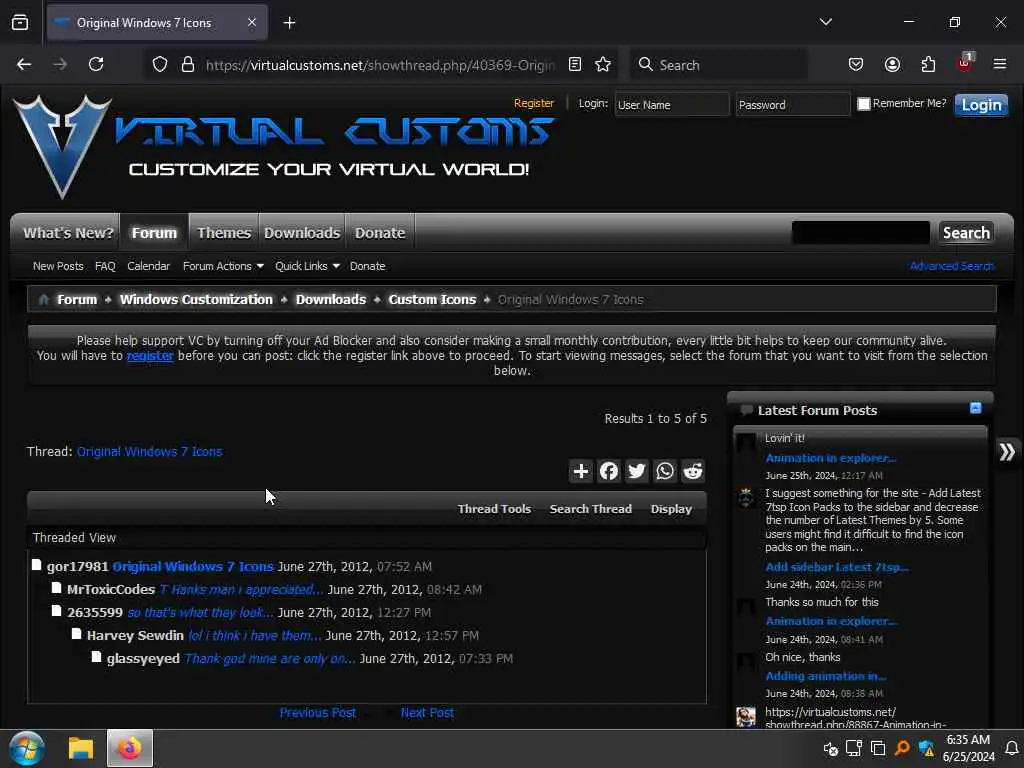Open the Windows Start button
Screen dimensions: 1024x768
27,748
